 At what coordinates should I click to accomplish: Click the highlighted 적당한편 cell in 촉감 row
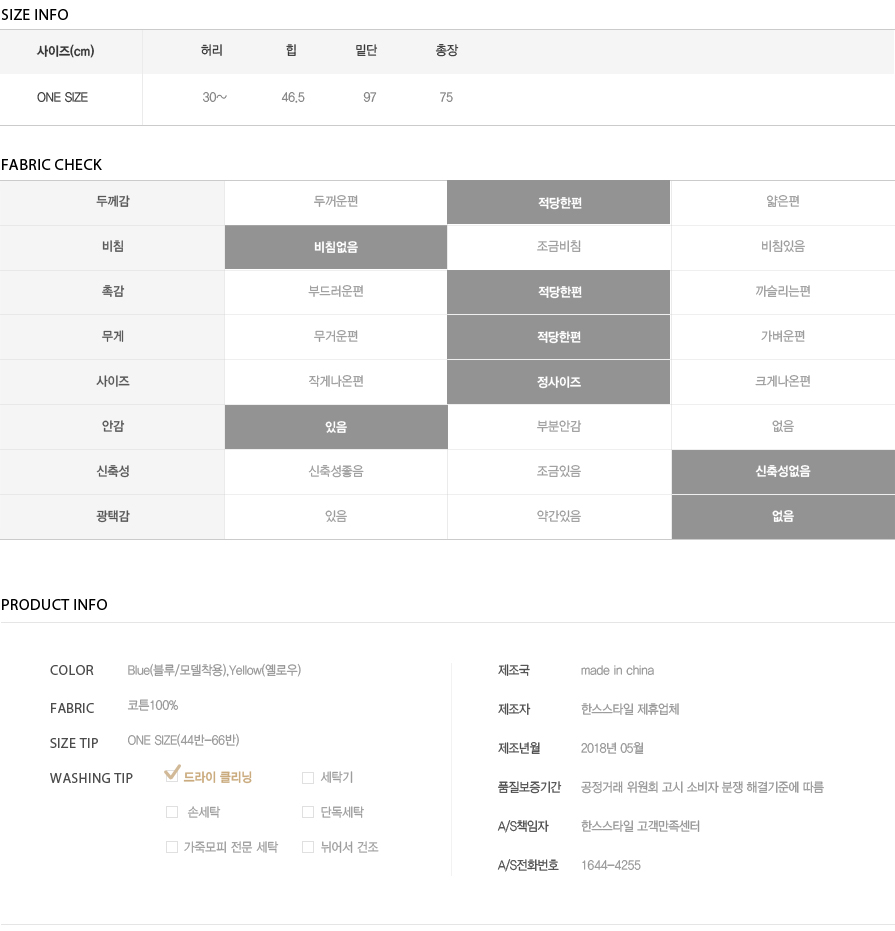coord(559,292)
